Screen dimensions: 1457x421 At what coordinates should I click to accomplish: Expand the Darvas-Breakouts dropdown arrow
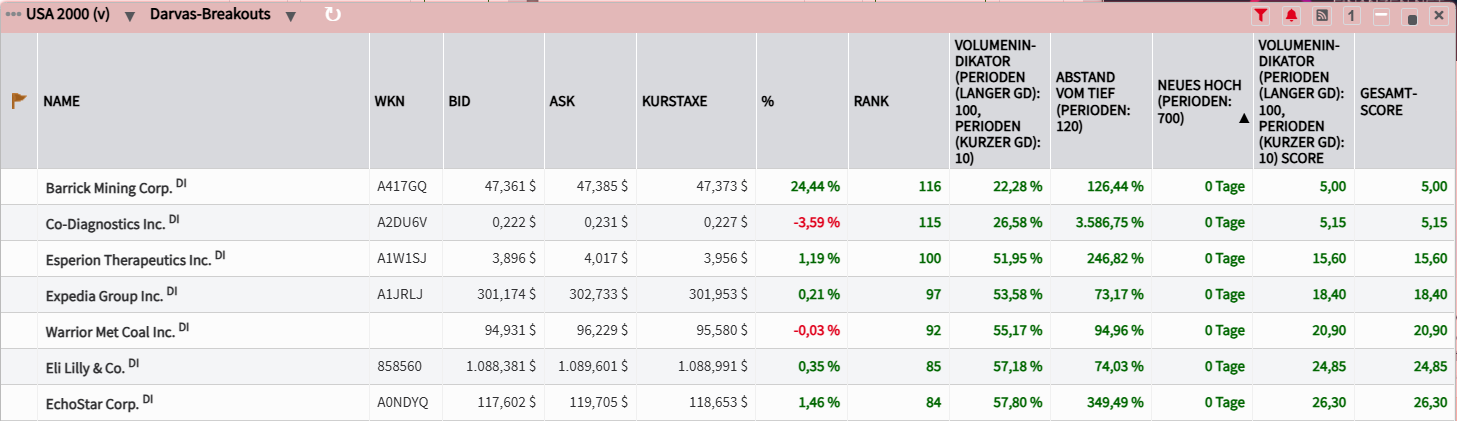[290, 16]
